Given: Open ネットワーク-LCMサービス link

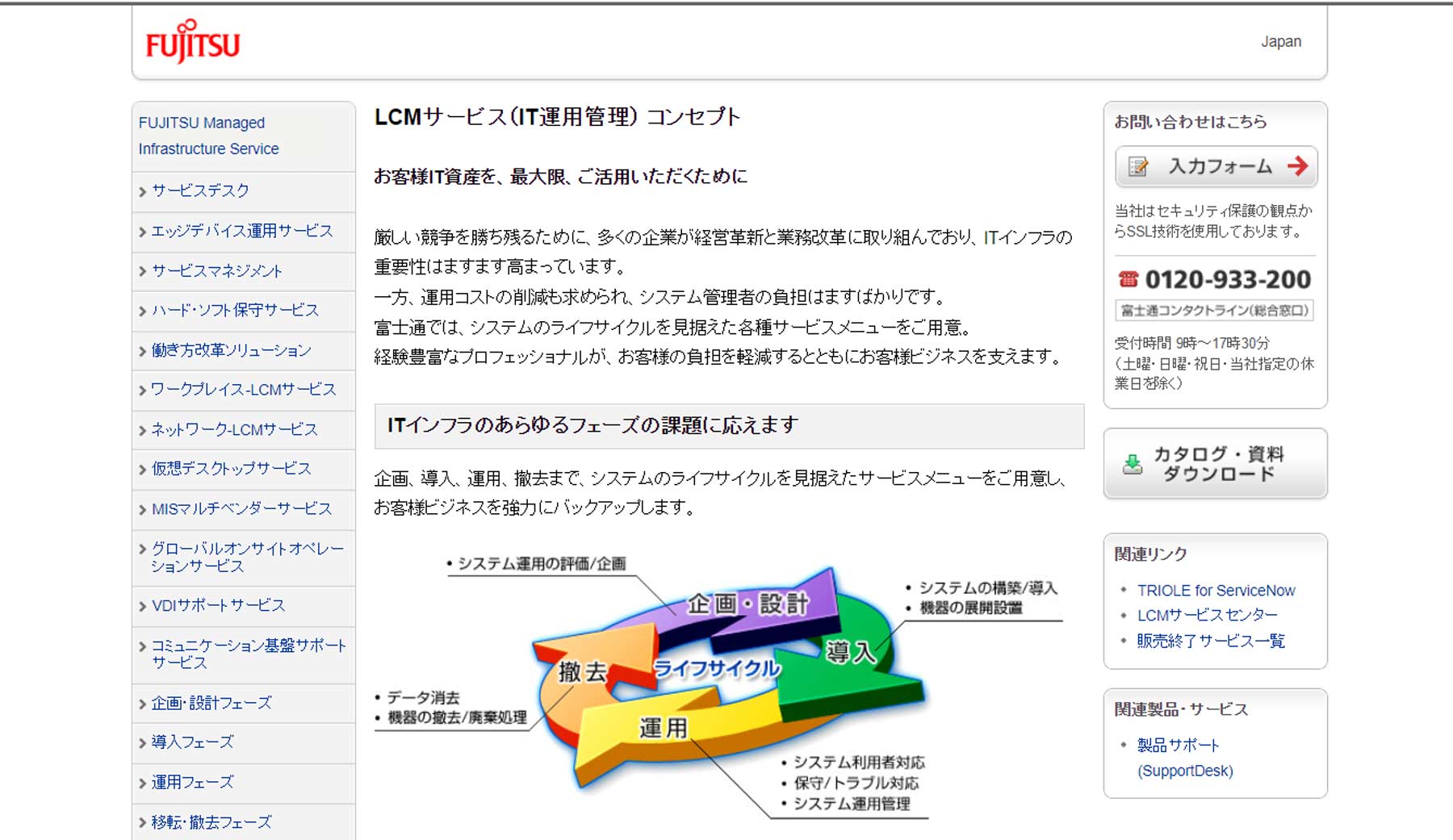Looking at the screenshot, I should click(234, 429).
